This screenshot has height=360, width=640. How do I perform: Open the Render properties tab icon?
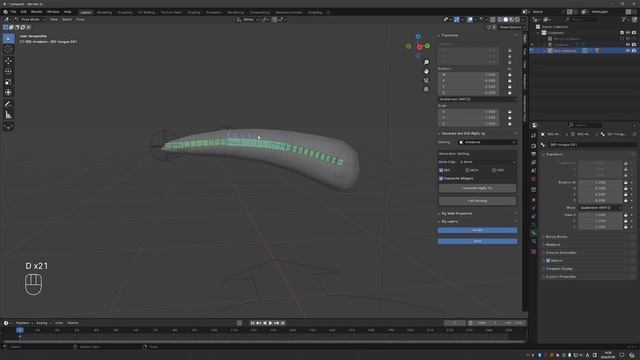click(x=533, y=146)
